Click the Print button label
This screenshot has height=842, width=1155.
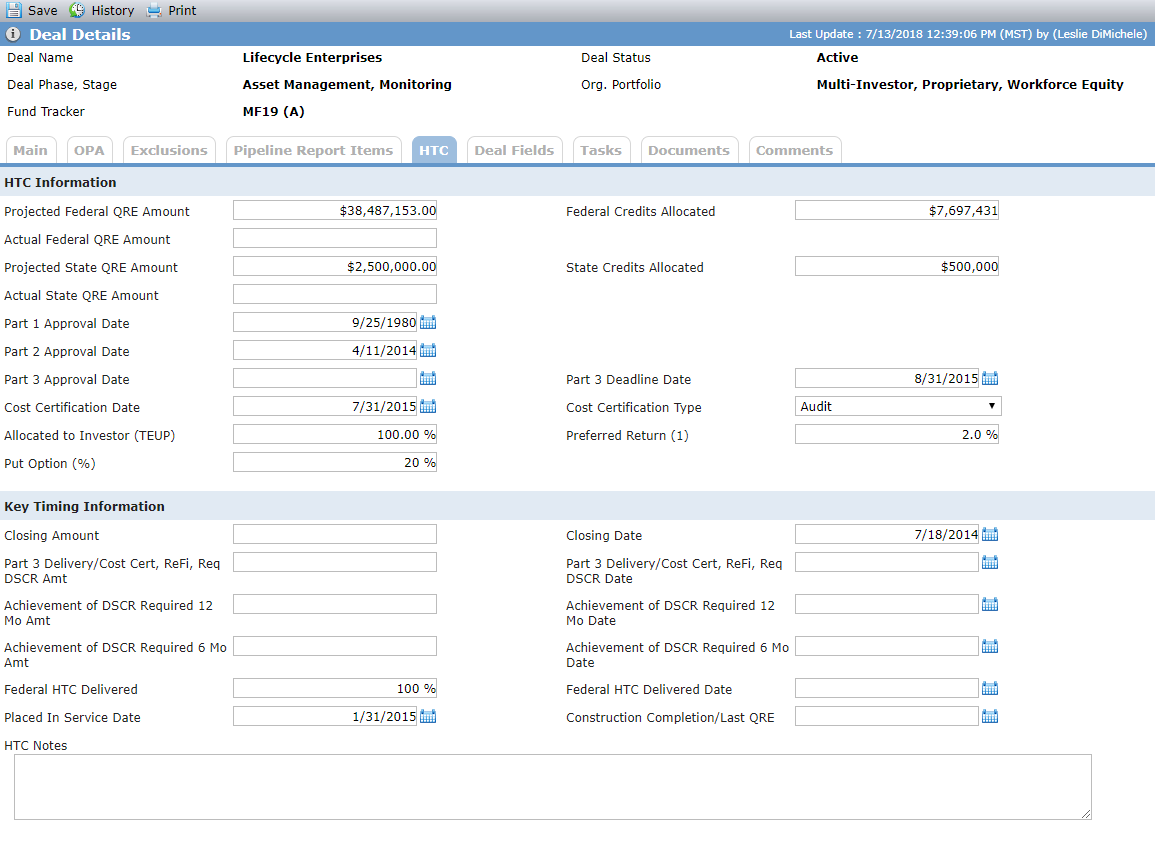(182, 11)
